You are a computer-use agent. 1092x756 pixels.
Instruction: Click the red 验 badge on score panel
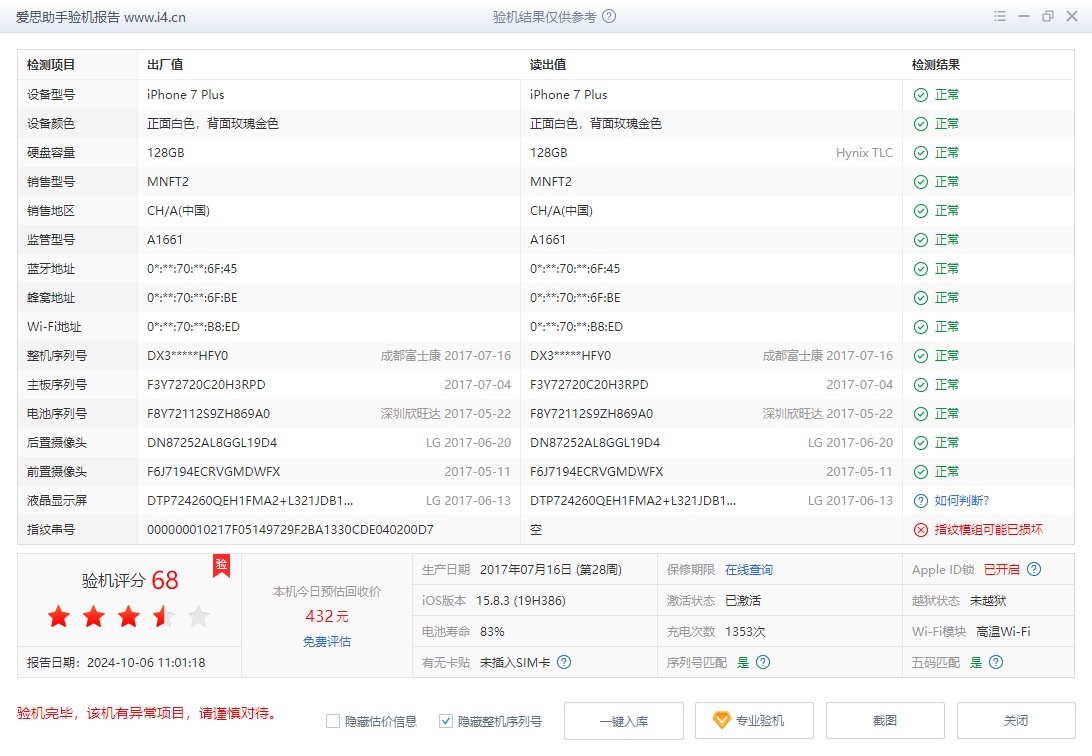221,566
